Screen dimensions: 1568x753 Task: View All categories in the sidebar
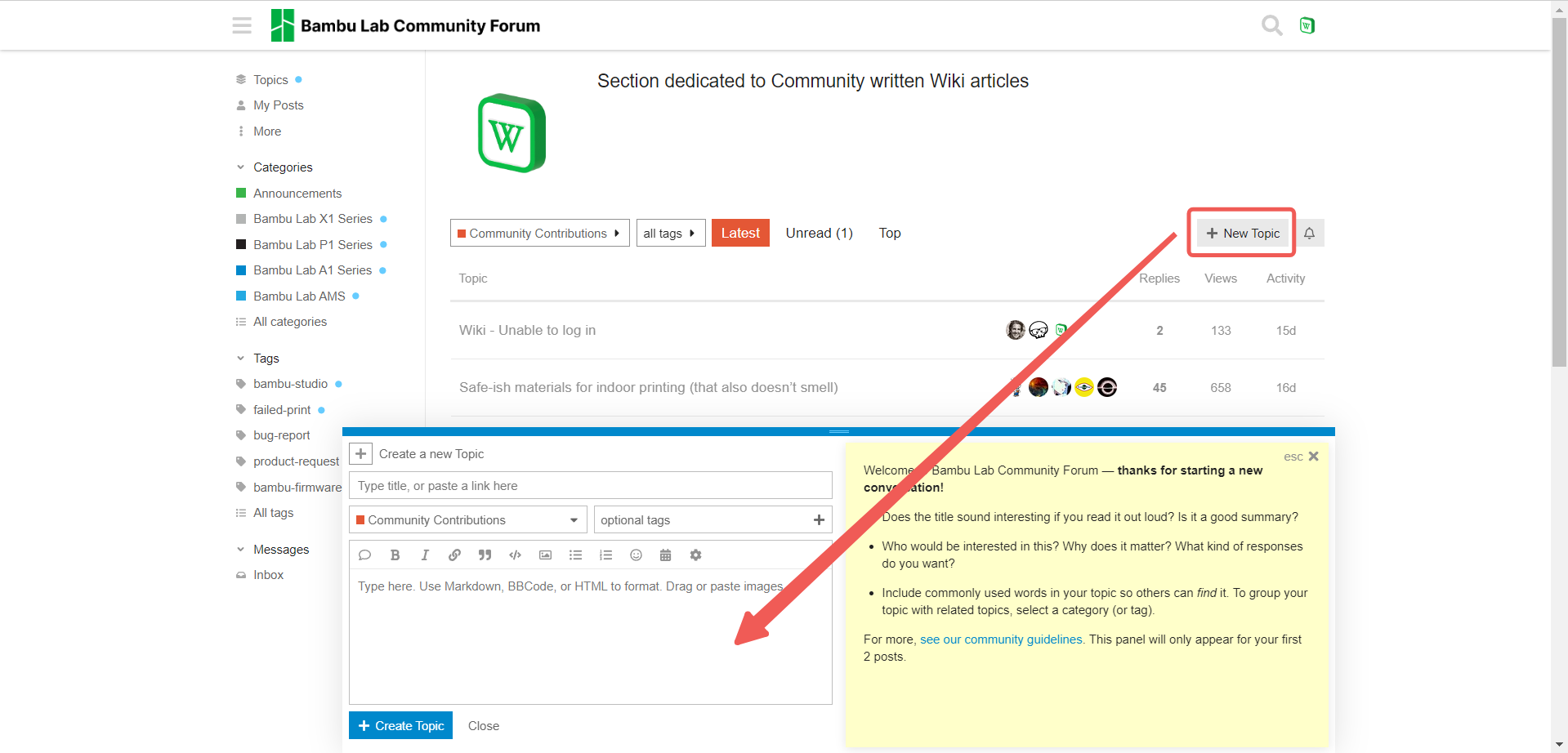(281, 322)
